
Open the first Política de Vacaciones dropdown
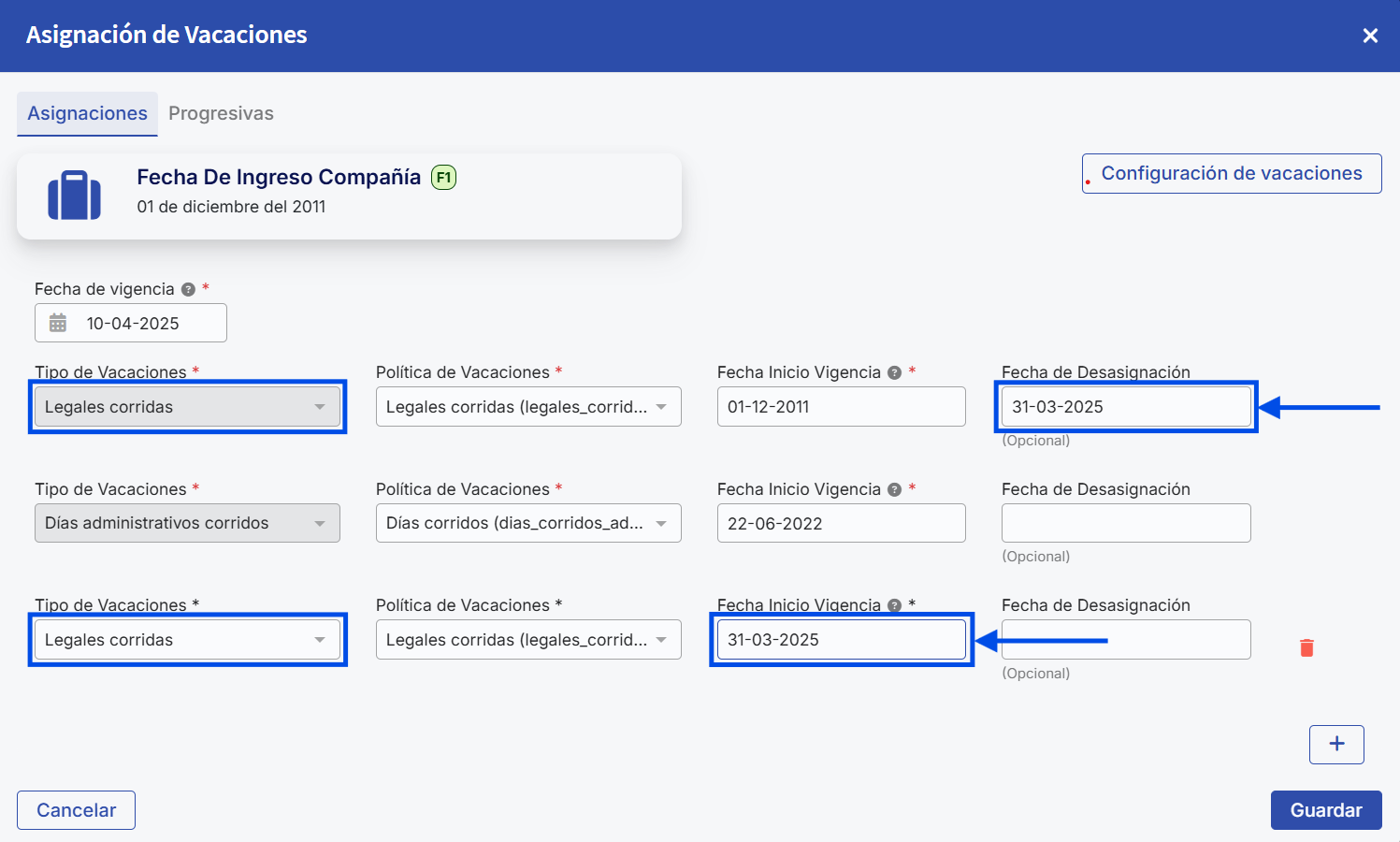point(528,407)
